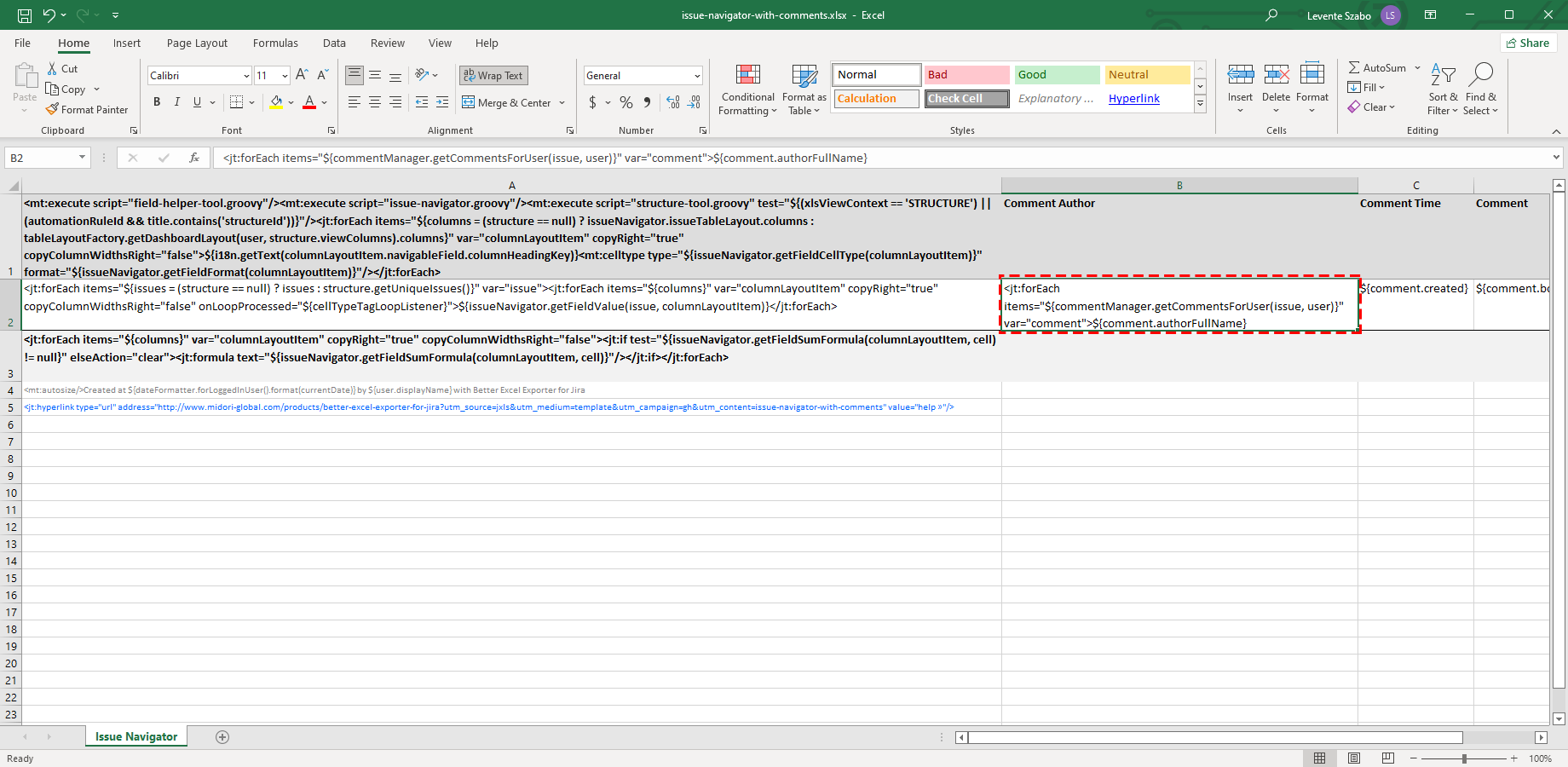Open the File menu
This screenshot has height=767, width=1568.
pyautogui.click(x=23, y=43)
